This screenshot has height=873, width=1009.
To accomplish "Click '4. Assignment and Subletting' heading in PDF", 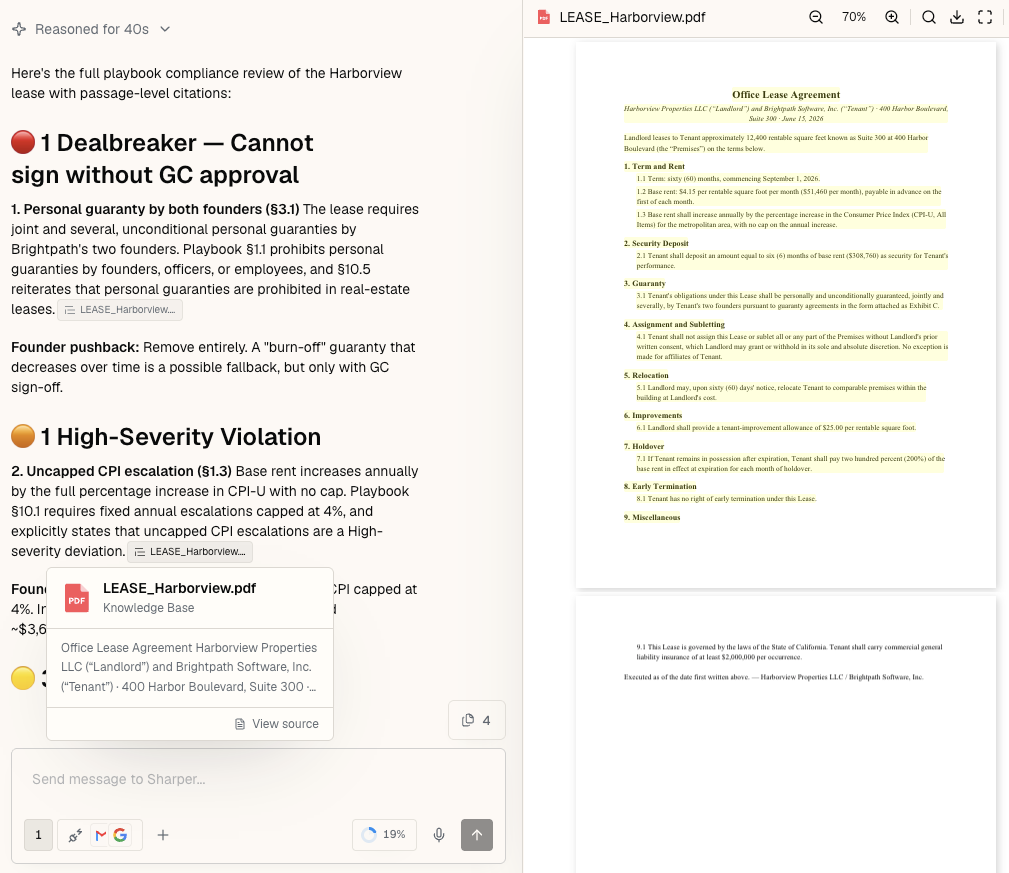I will 674,324.
